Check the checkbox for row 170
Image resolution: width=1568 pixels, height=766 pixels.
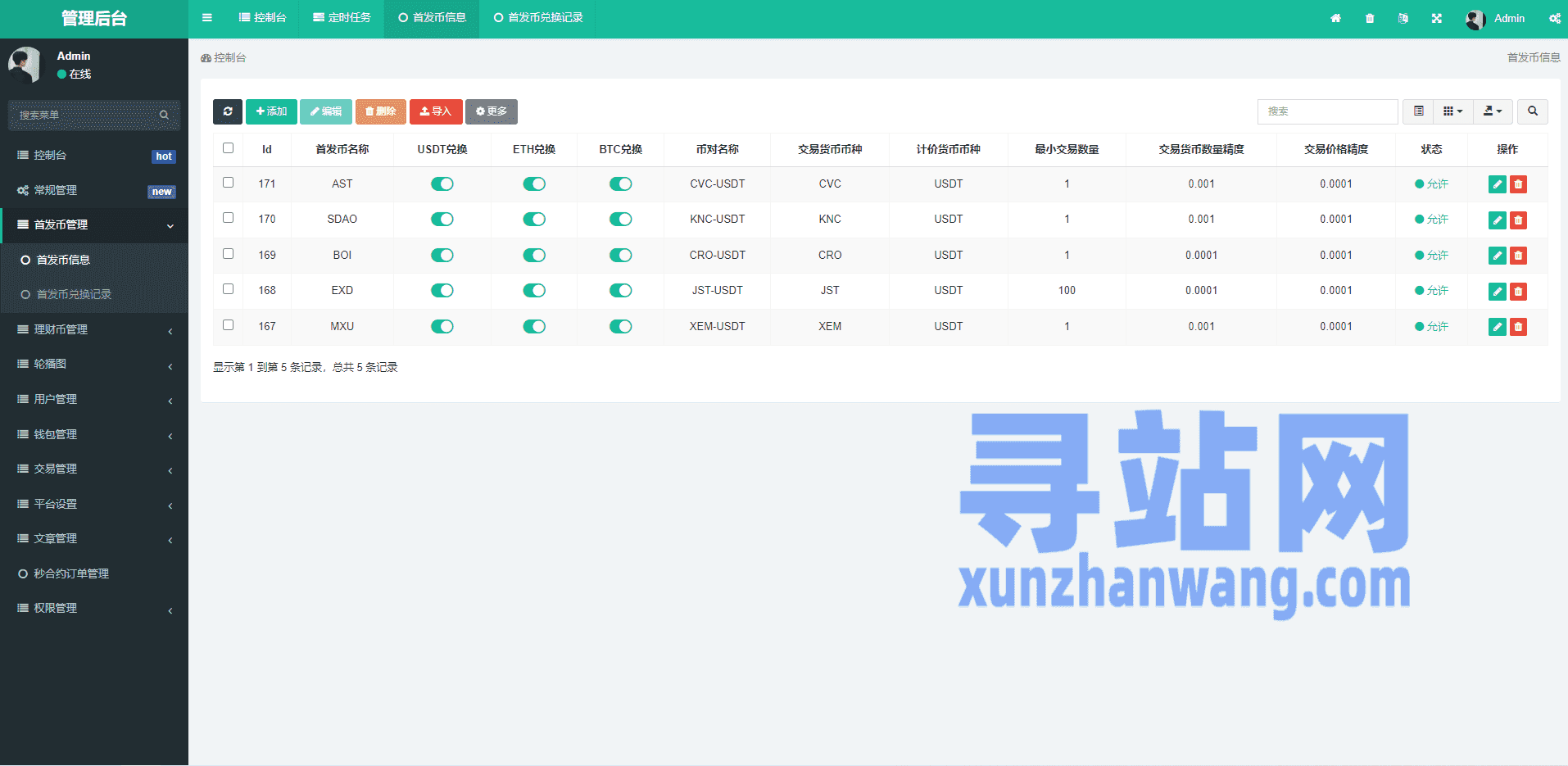(x=228, y=218)
